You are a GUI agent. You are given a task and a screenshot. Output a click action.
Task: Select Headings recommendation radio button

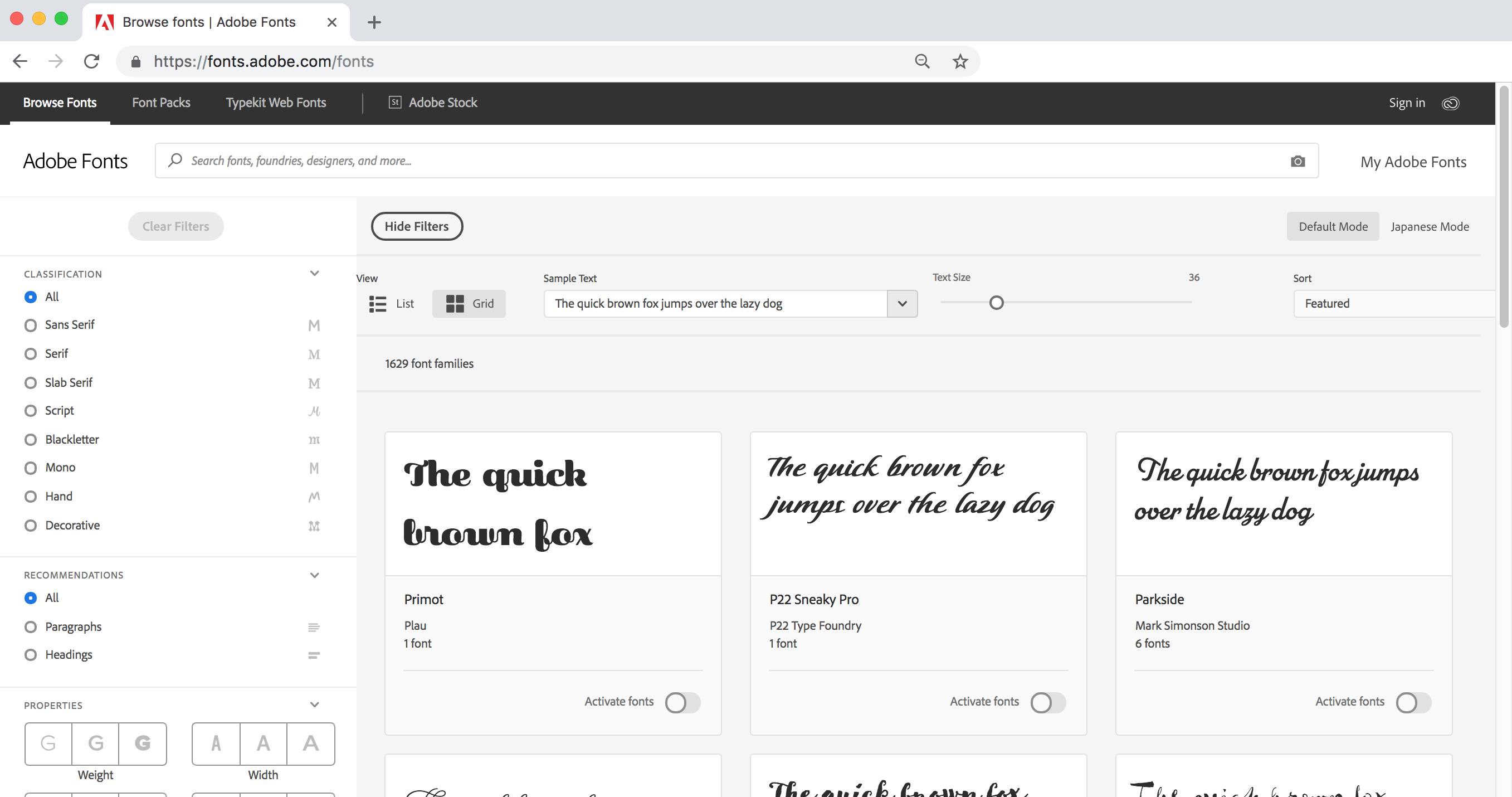point(31,655)
